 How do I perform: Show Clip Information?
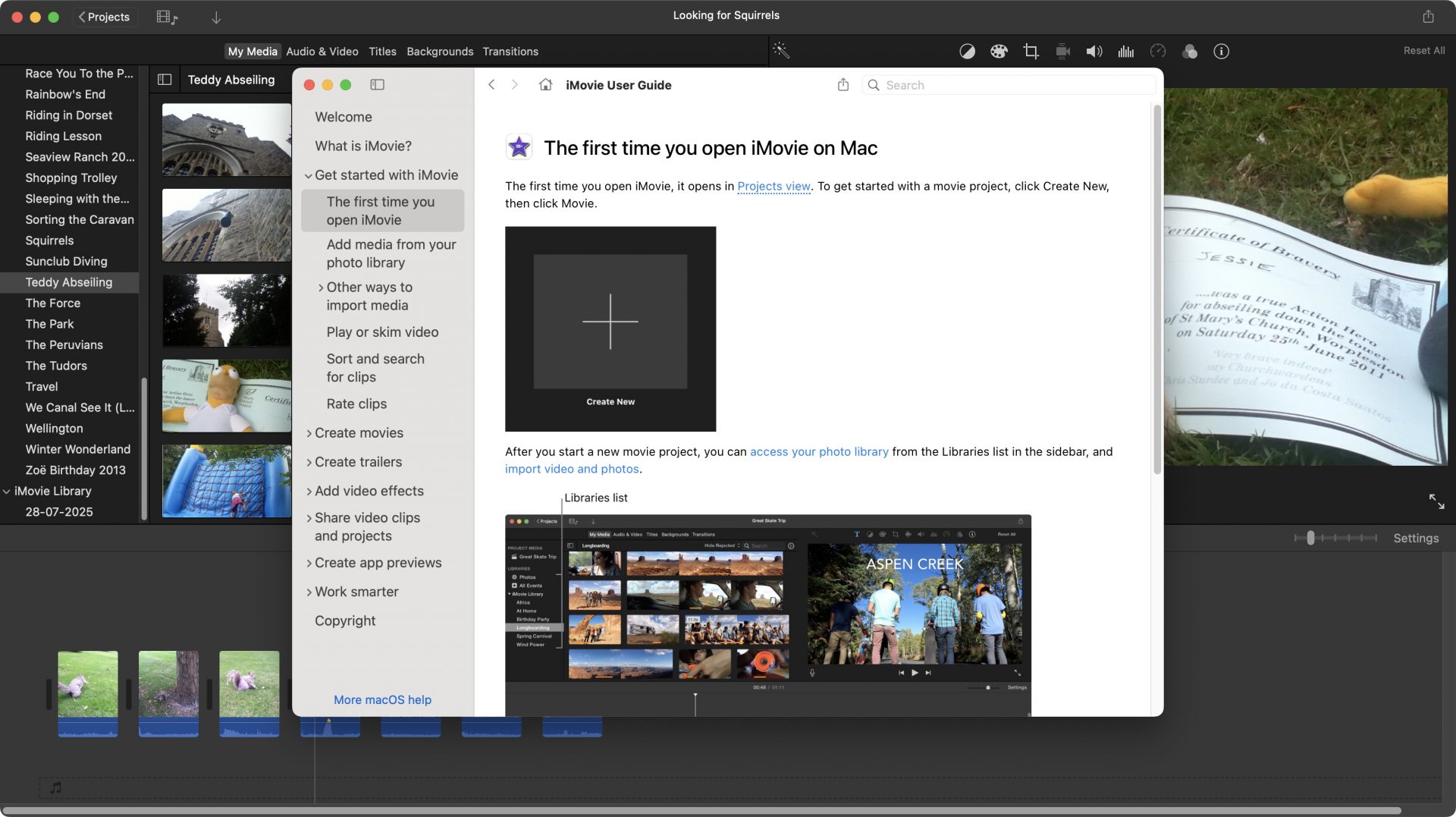pyautogui.click(x=1222, y=51)
